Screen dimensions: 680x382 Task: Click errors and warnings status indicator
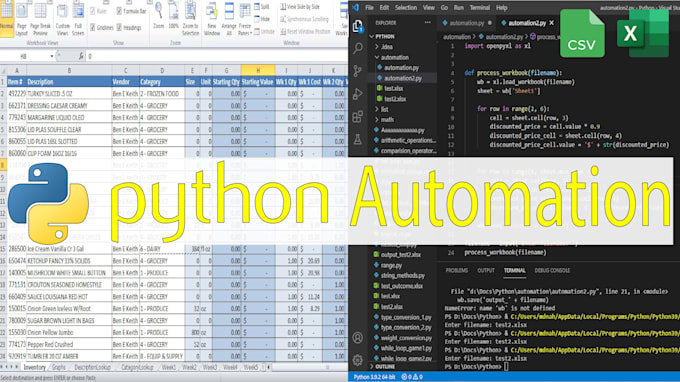click(x=412, y=377)
